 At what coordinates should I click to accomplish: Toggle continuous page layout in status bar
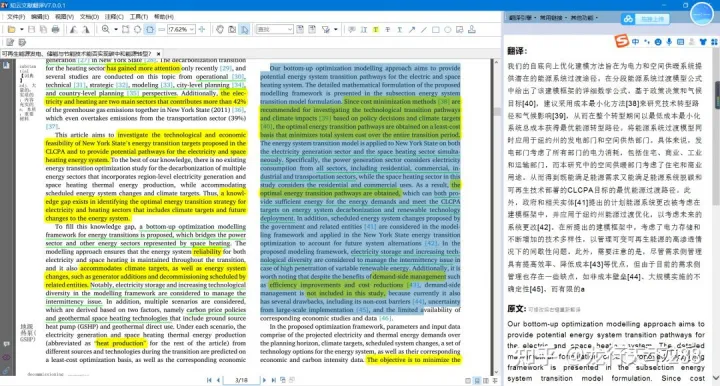coord(477,380)
